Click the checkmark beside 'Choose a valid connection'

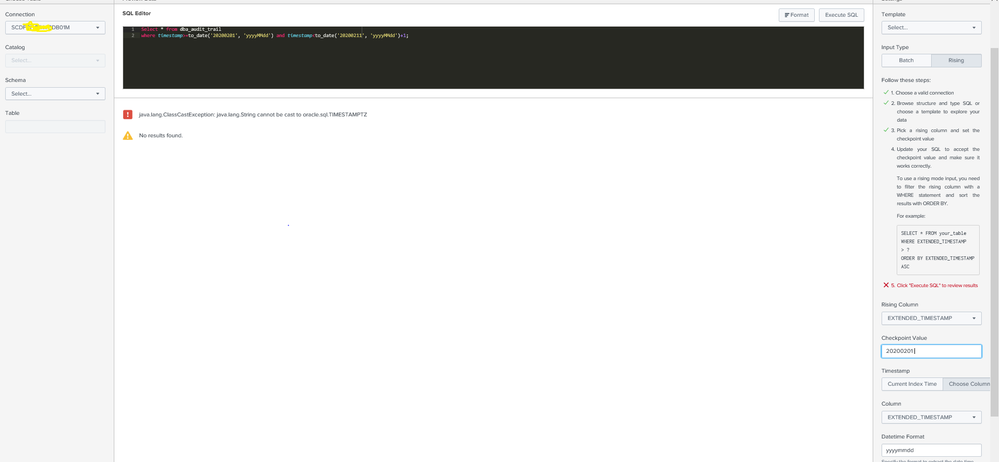click(x=886, y=93)
